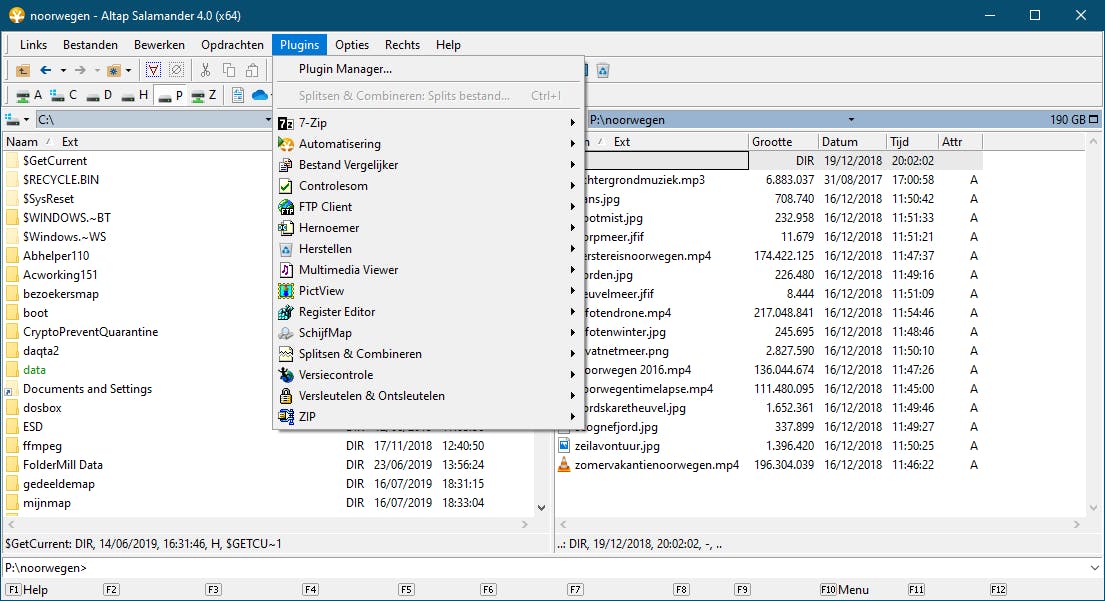Viewport: 1105px width, 601px height.
Task: Expand the right panel P:\noorwegen path dropdown
Action: (x=850, y=120)
